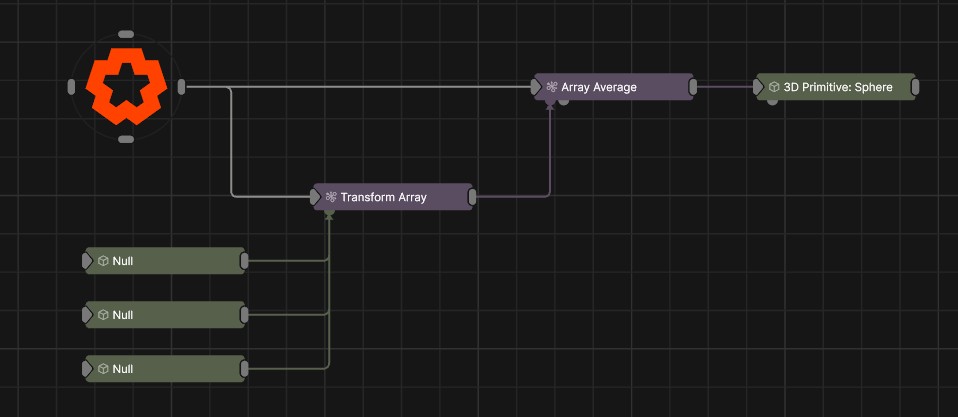Click the root node's right output port
958x417 pixels.
coord(181,87)
